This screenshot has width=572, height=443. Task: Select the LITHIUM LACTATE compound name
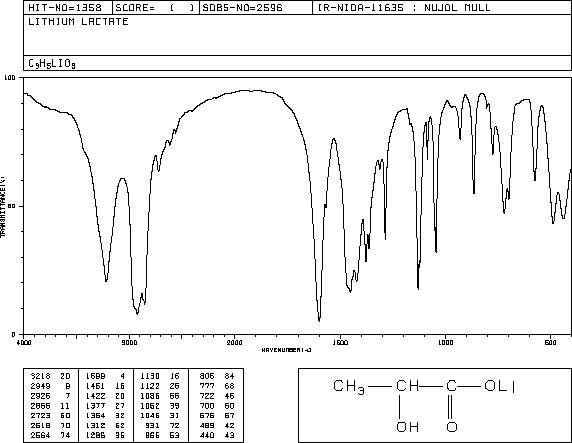point(78,22)
